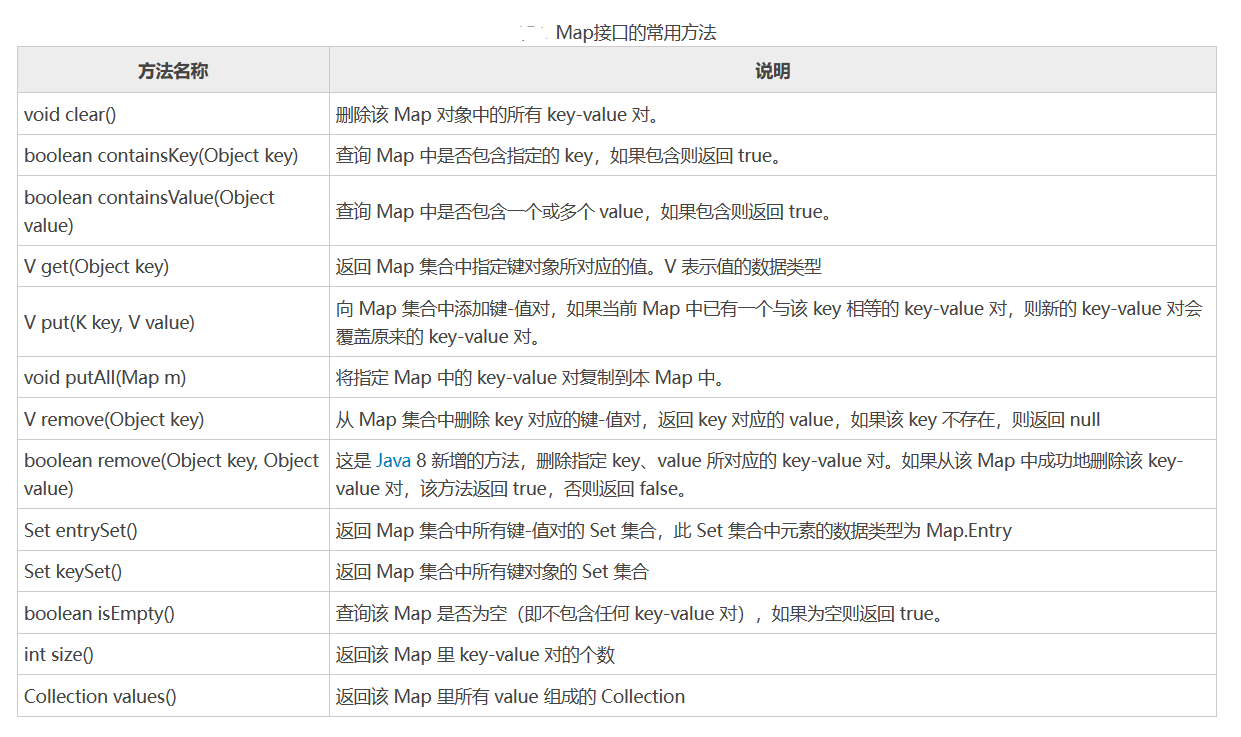Image resolution: width=1241 pixels, height=737 pixels.
Task: Select the Set entrySet() method cell
Action: tap(81, 530)
